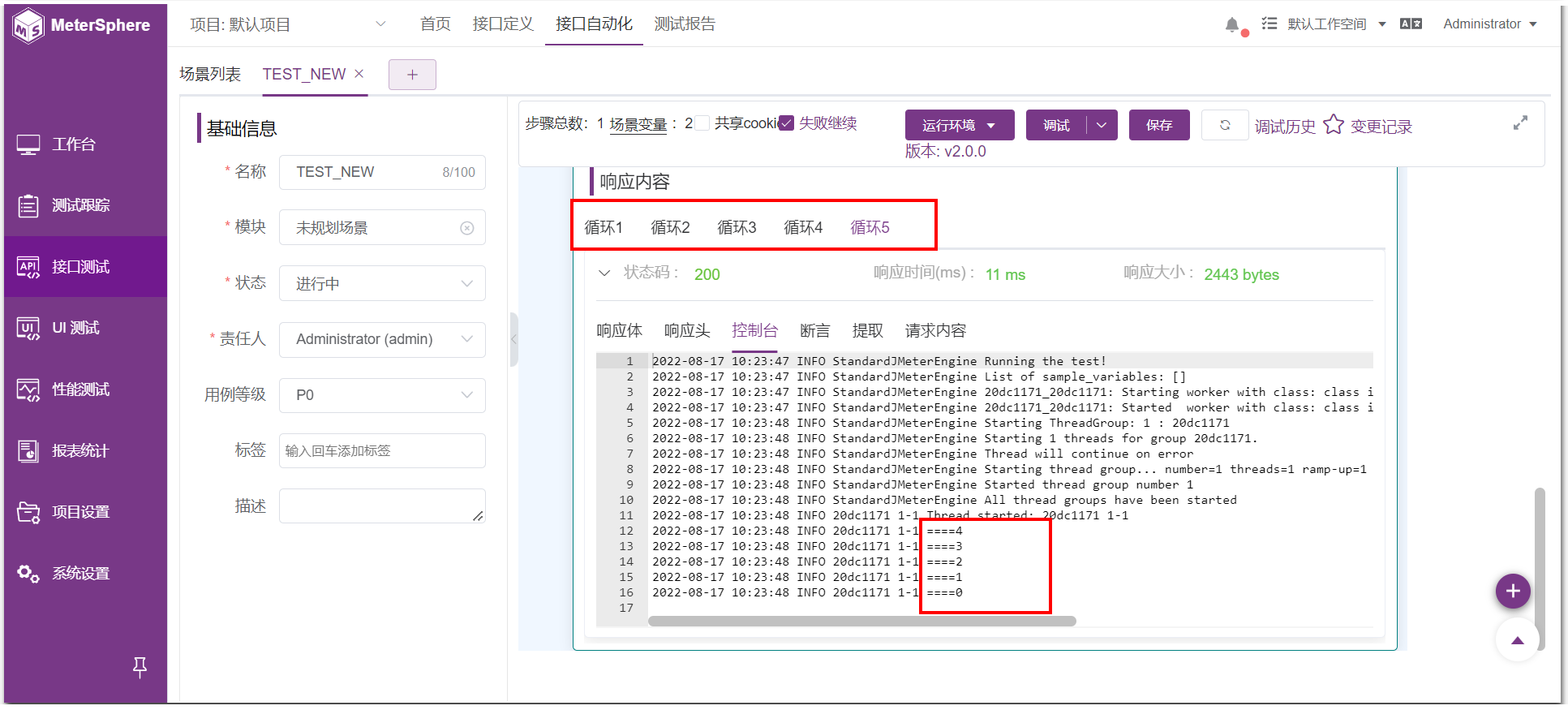The image size is (1568, 710).
Task: Open the 项目 project dropdown
Action: point(288,24)
